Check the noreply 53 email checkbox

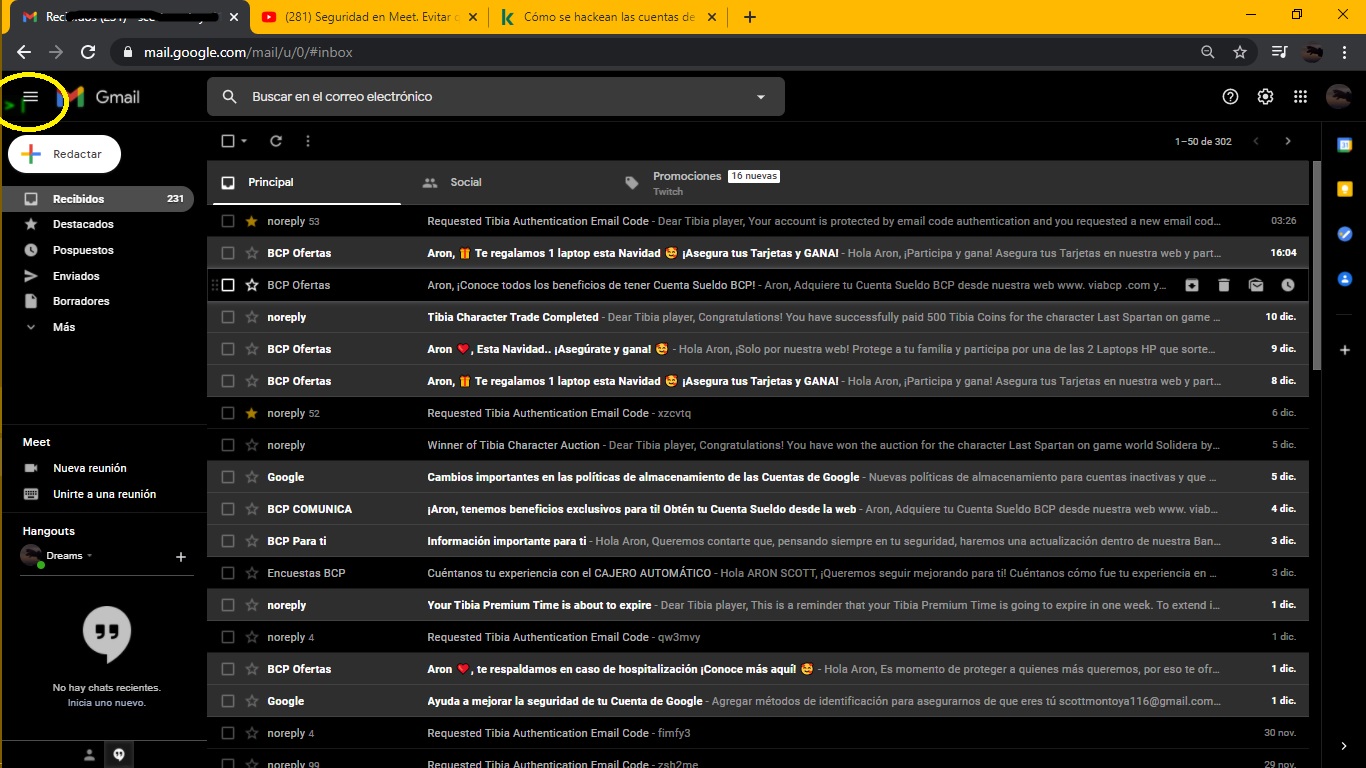tap(228, 221)
